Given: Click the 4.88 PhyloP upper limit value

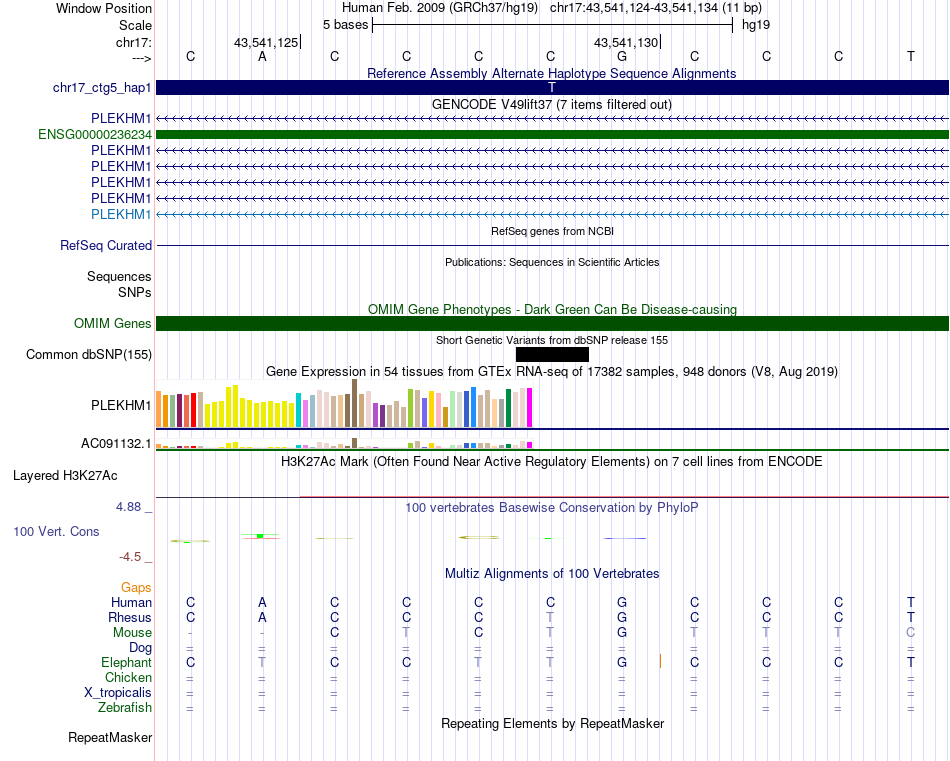Looking at the screenshot, I should point(128,507).
